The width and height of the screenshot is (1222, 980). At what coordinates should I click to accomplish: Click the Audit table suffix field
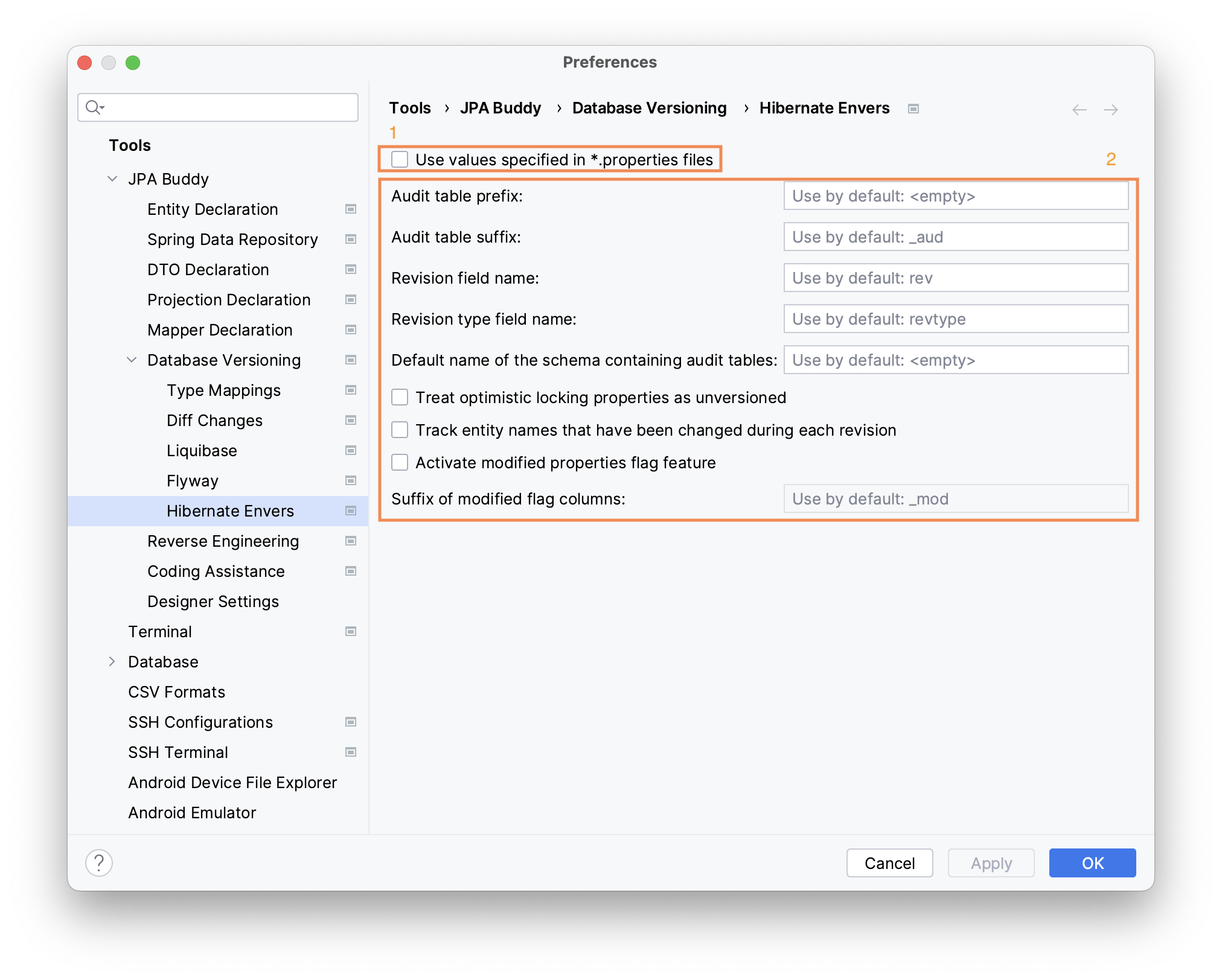(x=956, y=237)
